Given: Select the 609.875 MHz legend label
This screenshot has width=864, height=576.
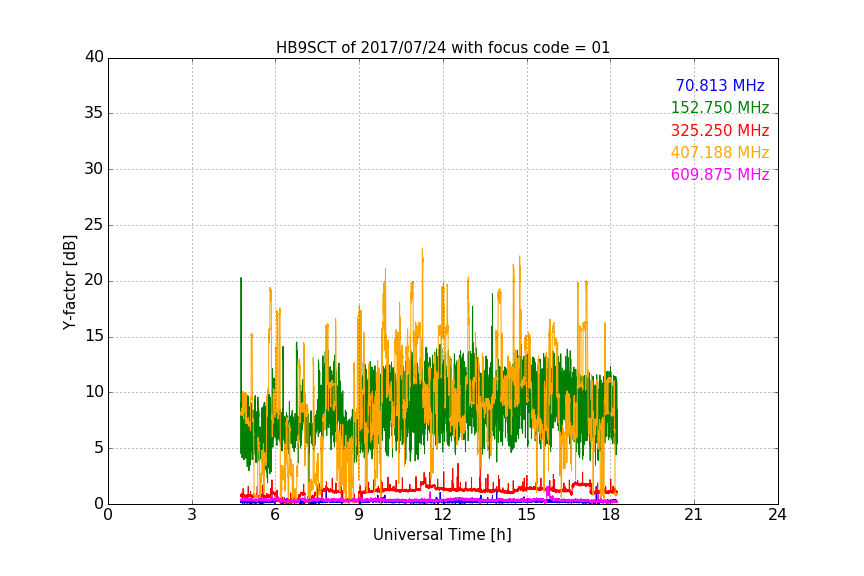Looking at the screenshot, I should (720, 174).
